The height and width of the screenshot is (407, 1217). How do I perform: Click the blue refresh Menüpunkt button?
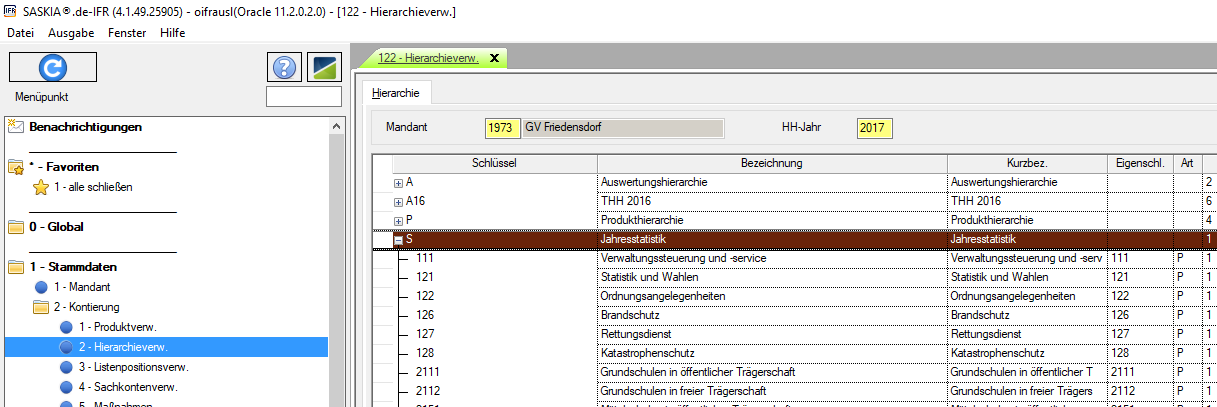coord(52,67)
